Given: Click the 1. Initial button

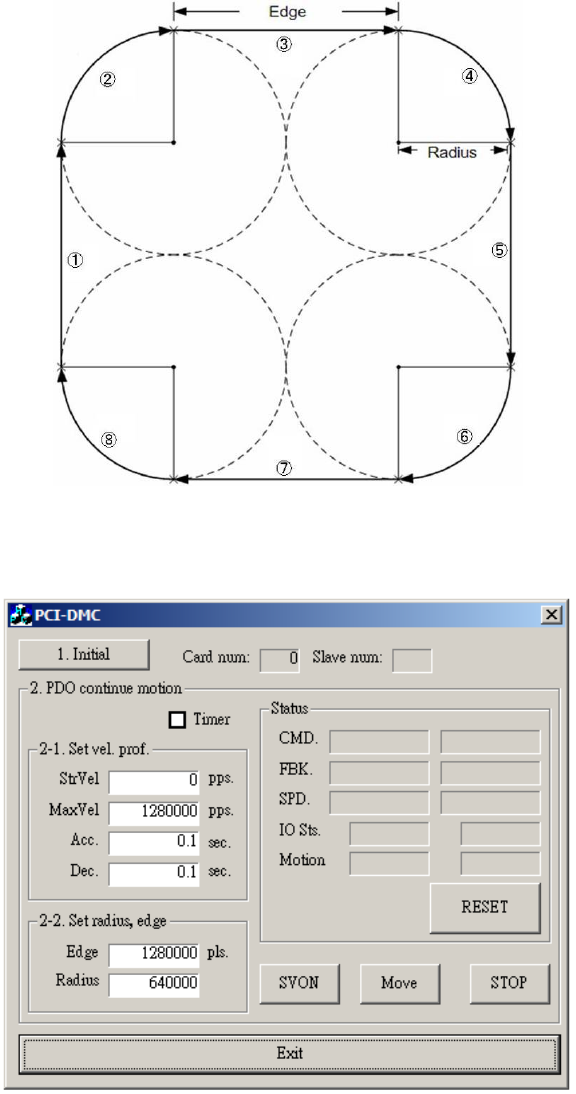Looking at the screenshot, I should 84,655.
